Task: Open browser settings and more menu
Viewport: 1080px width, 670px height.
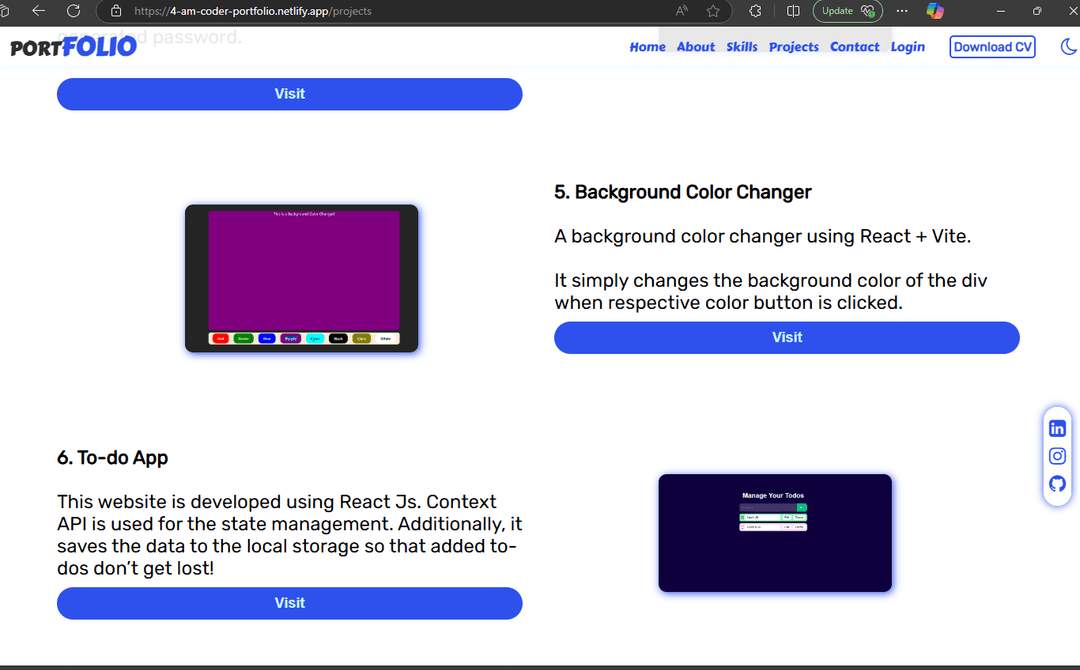Action: tap(902, 11)
